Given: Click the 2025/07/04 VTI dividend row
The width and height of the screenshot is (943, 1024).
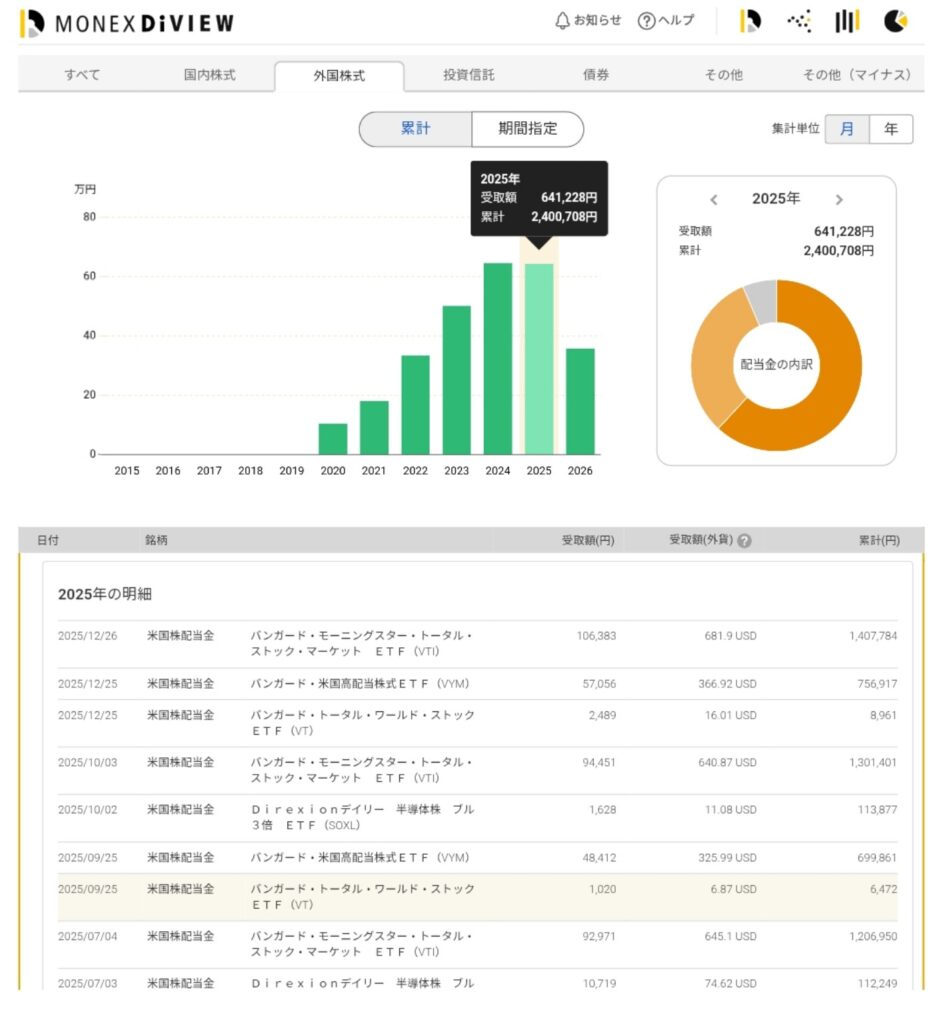Looking at the screenshot, I should coord(477,944).
